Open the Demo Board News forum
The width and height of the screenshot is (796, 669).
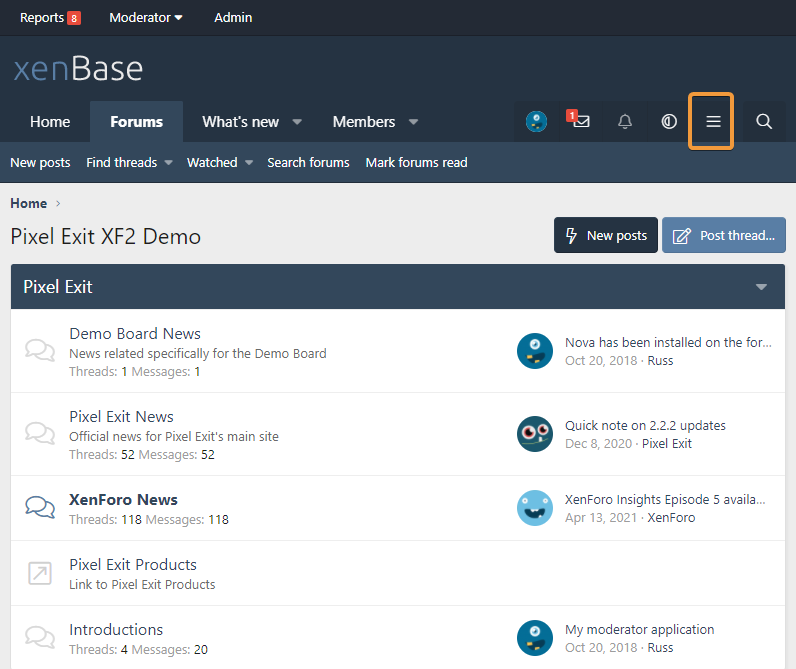[135, 333]
